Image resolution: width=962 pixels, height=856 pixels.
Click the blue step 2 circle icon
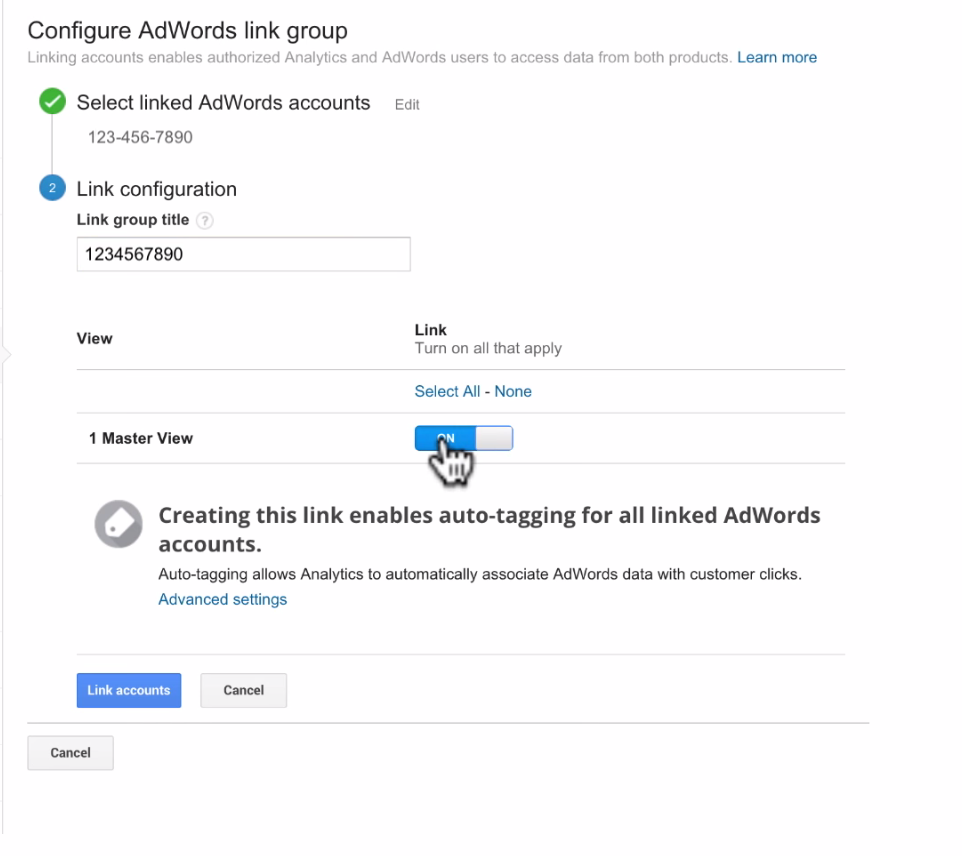[x=52, y=188]
